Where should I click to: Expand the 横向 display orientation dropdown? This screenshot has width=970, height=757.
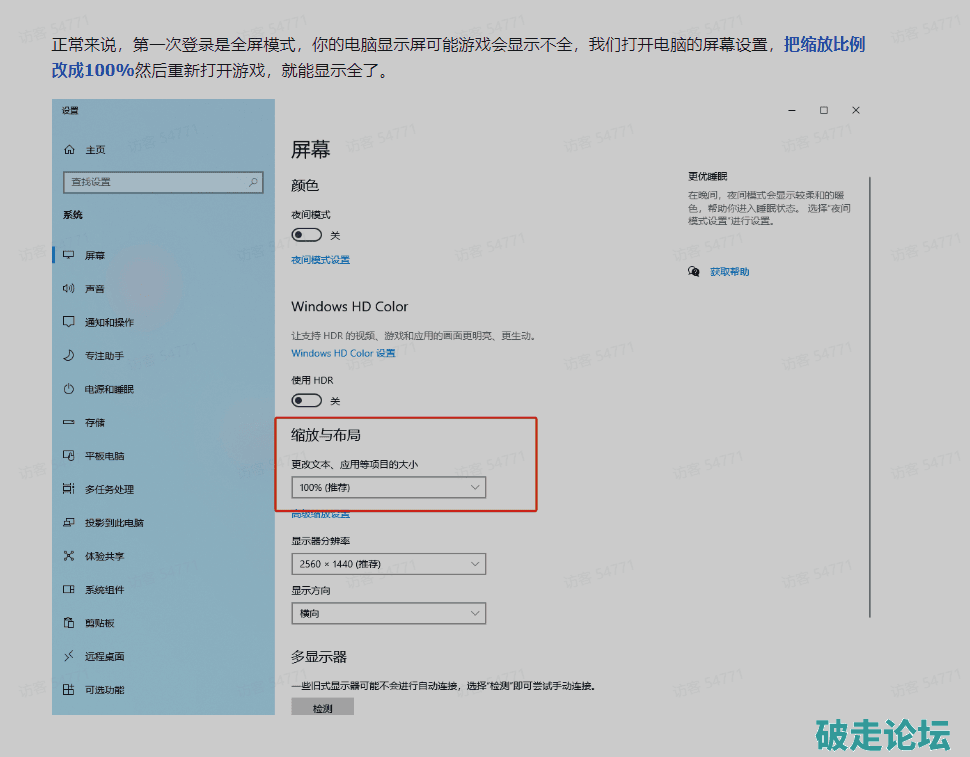pyautogui.click(x=388, y=613)
